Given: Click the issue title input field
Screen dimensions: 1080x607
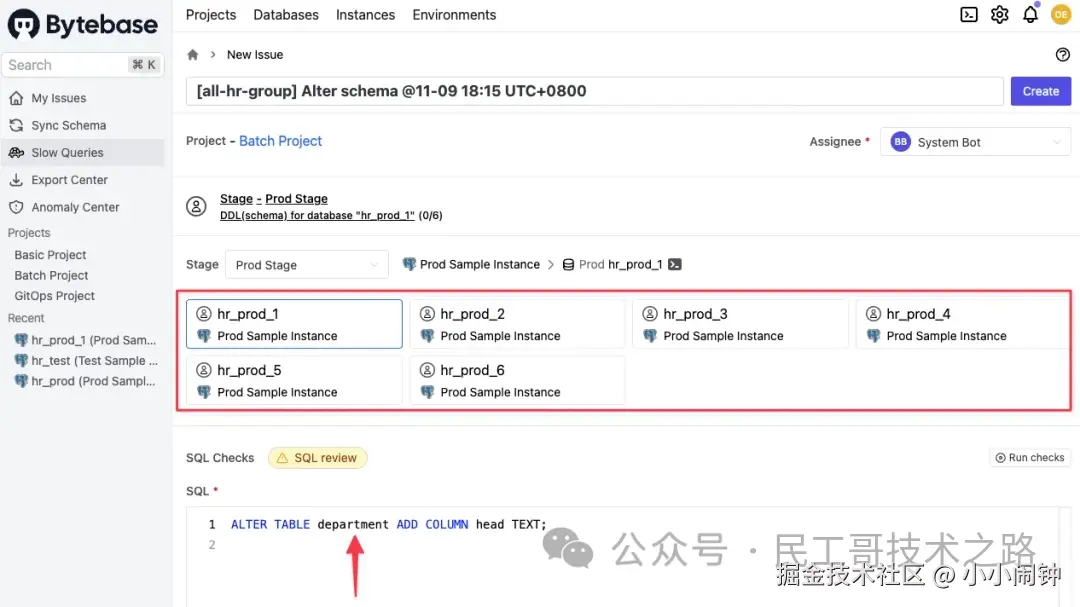Looking at the screenshot, I should click(x=594, y=91).
